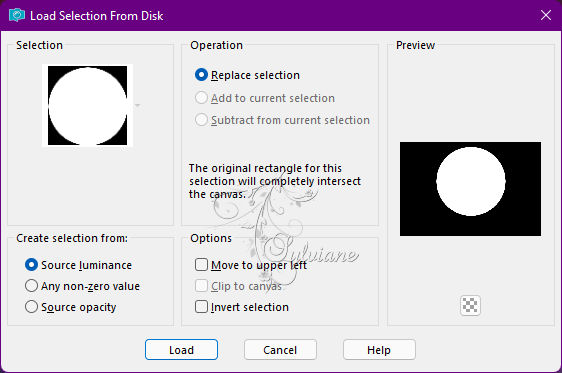Click the Cancel button
Viewport: 562px width, 373px height.
[x=280, y=350]
